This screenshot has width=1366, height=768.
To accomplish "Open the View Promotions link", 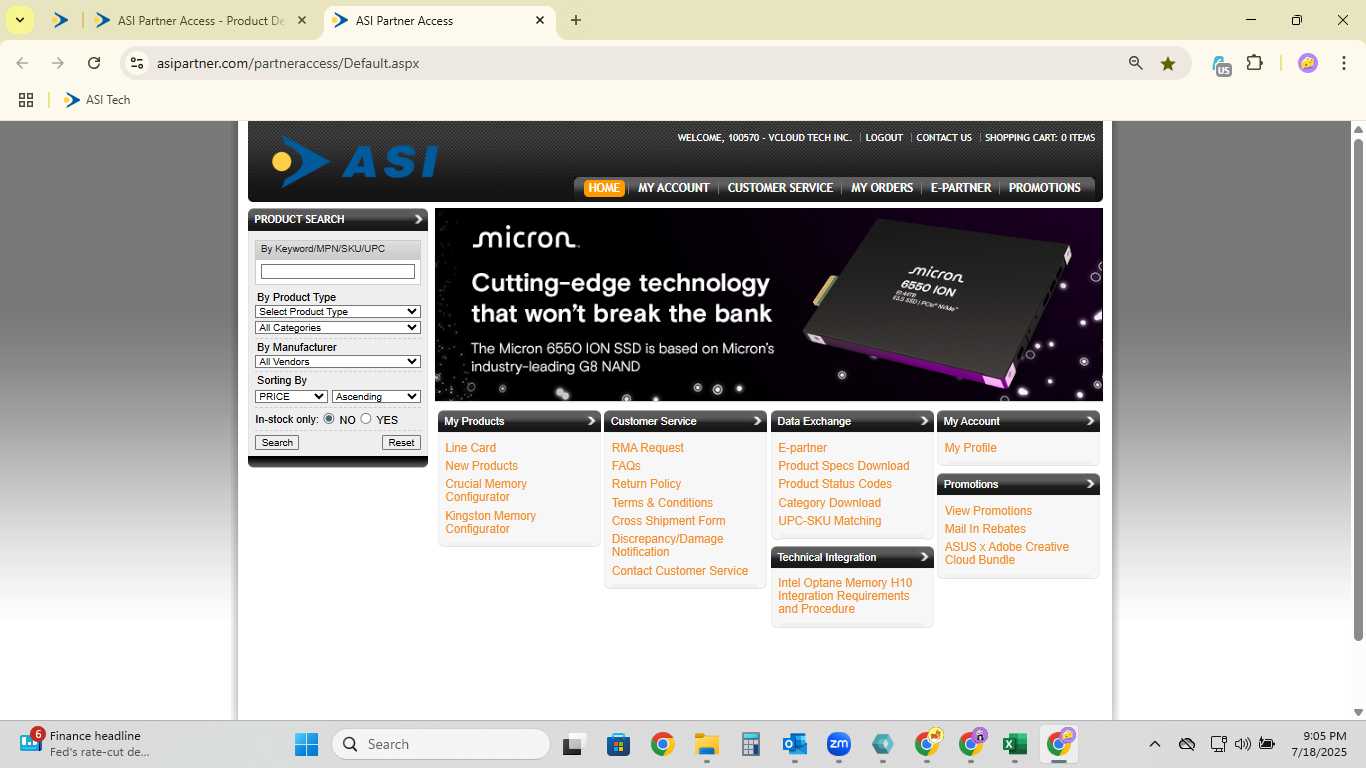I will pyautogui.click(x=988, y=511).
